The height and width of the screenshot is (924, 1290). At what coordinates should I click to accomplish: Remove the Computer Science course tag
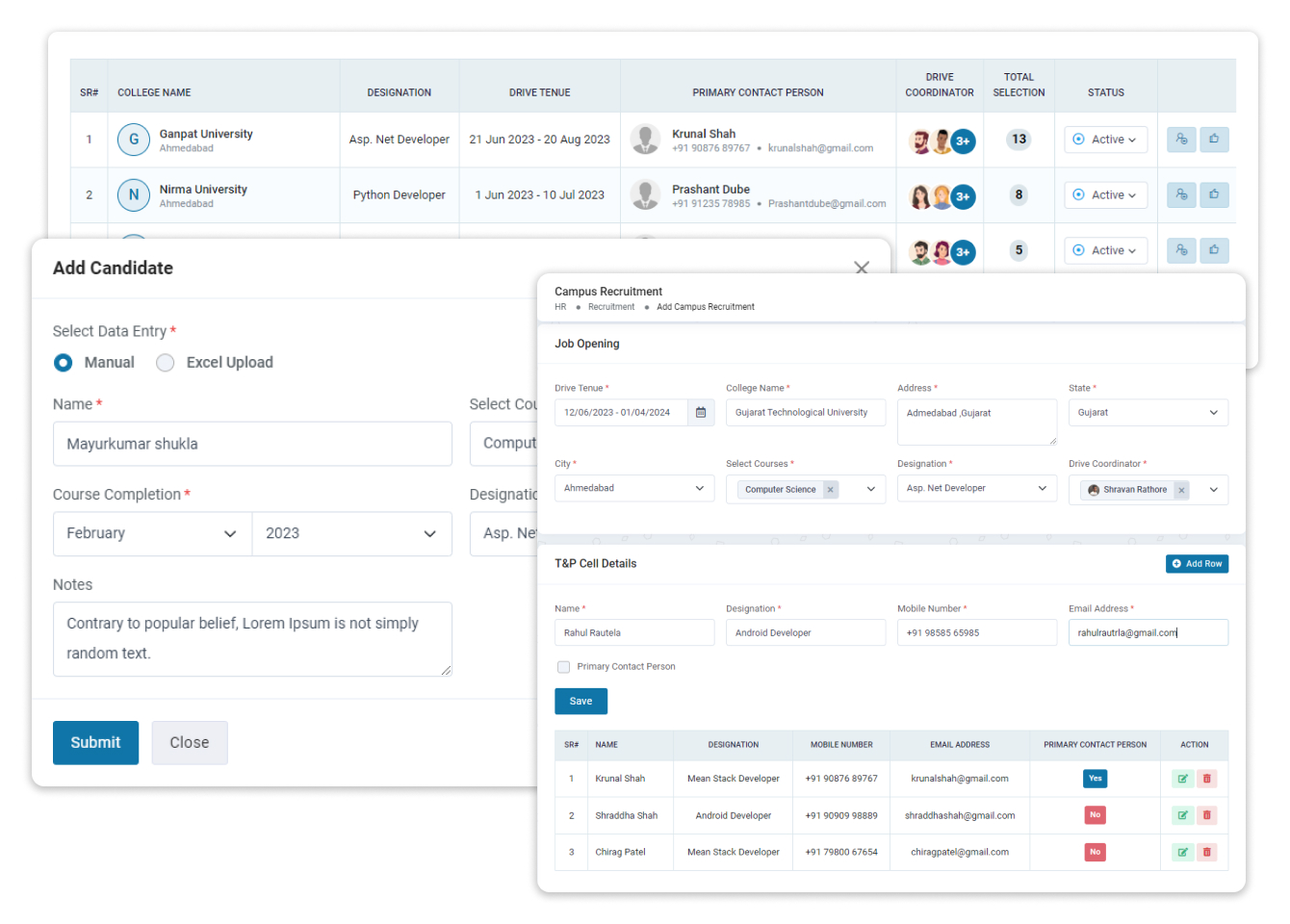830,490
